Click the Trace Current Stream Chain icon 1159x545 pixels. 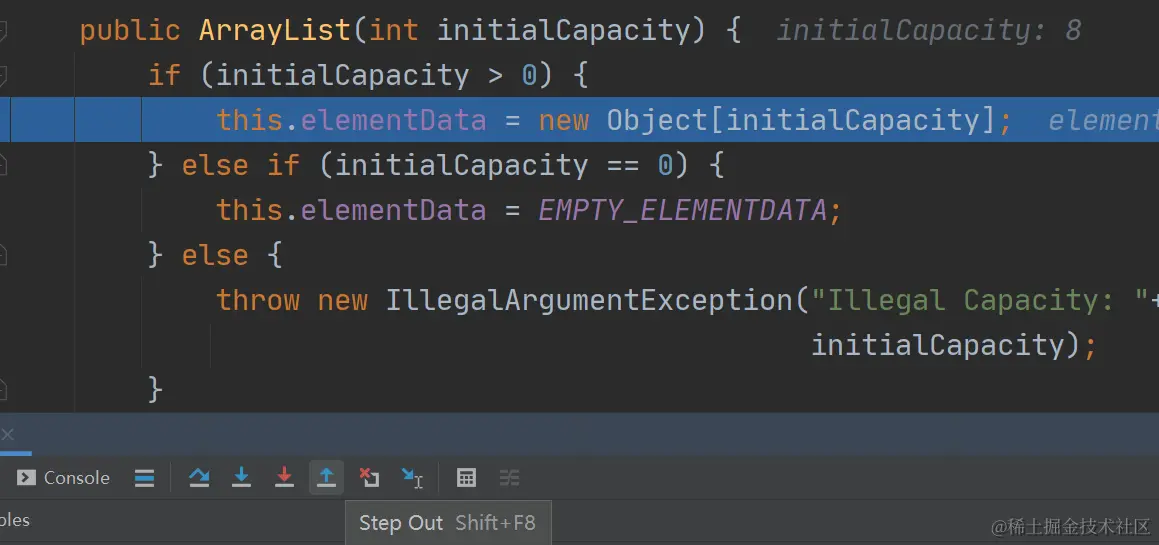(x=509, y=478)
